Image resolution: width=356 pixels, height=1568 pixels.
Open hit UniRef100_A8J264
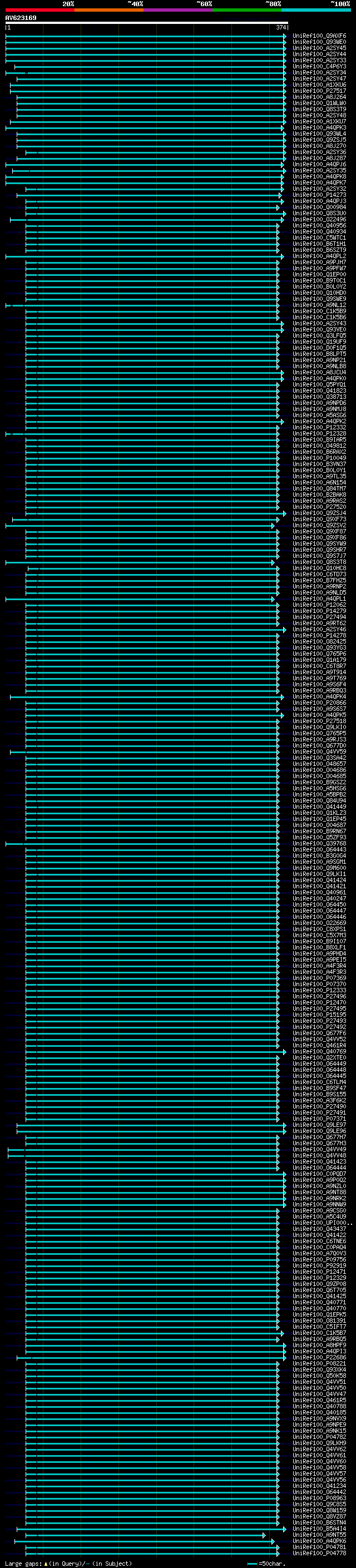coord(319,97)
